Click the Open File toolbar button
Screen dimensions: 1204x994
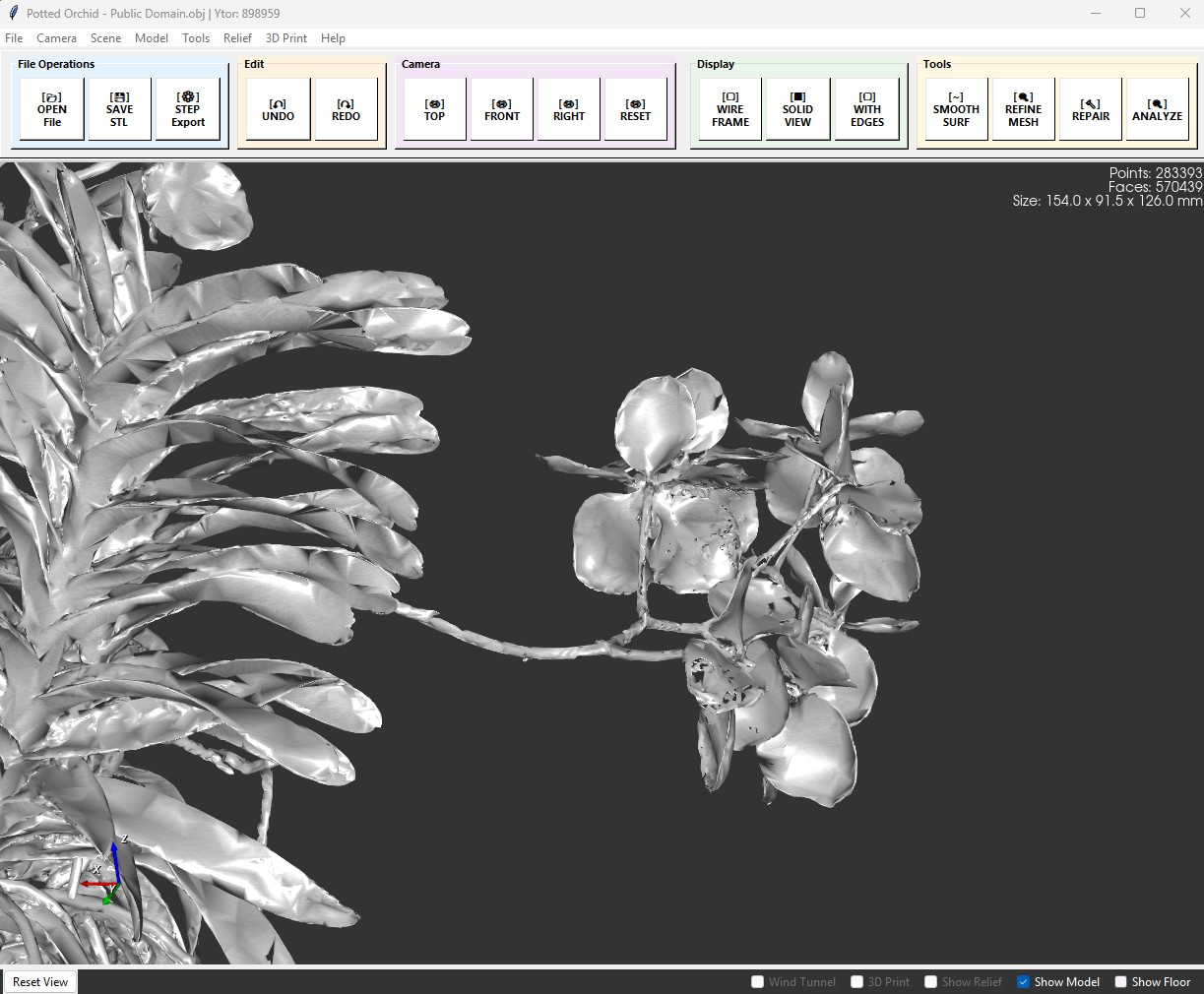click(52, 109)
